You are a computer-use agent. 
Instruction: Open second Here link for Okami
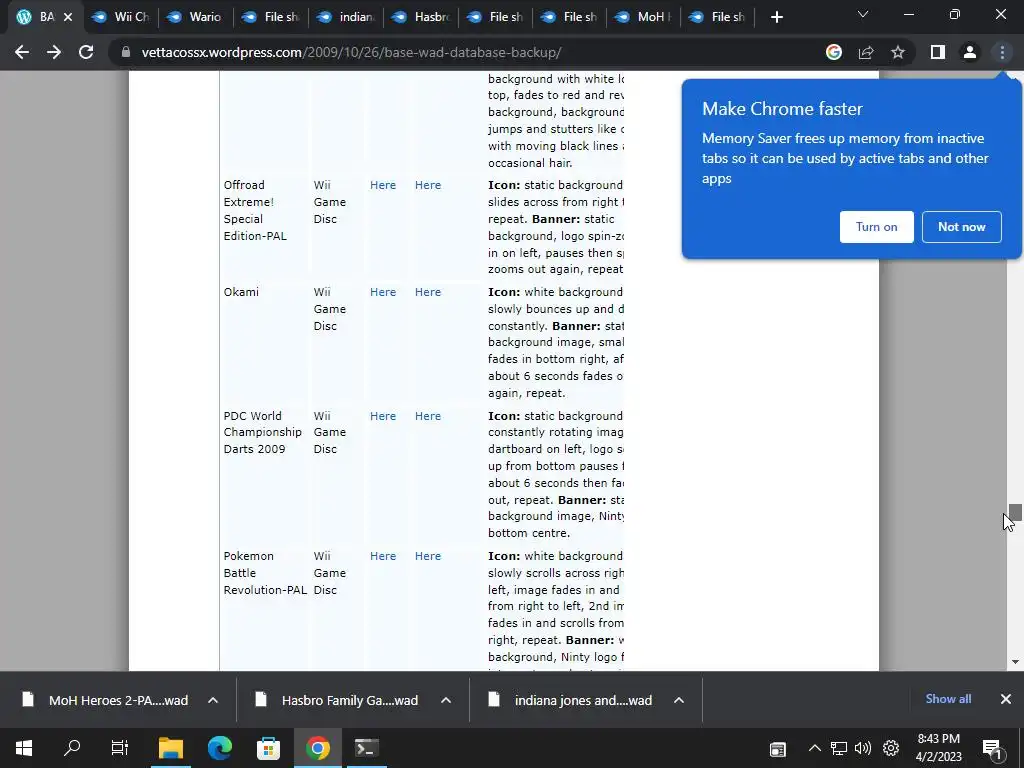(x=428, y=293)
